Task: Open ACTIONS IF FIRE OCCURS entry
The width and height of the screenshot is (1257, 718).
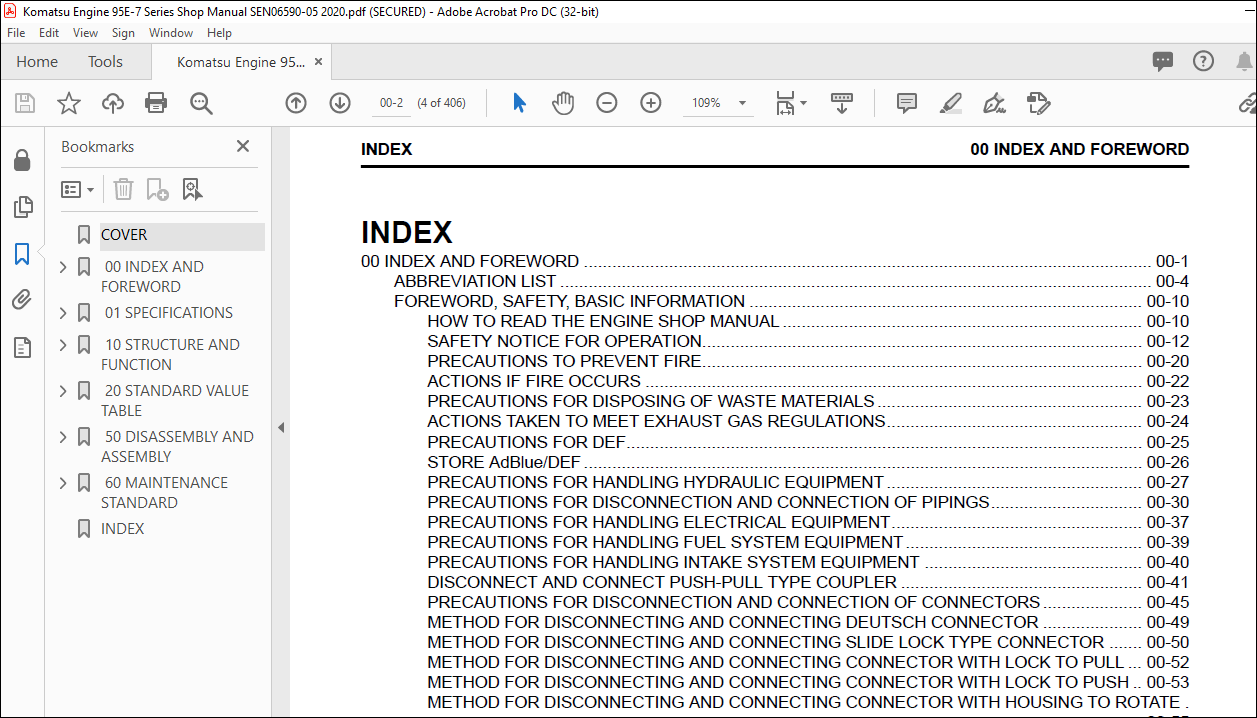Action: (x=808, y=381)
